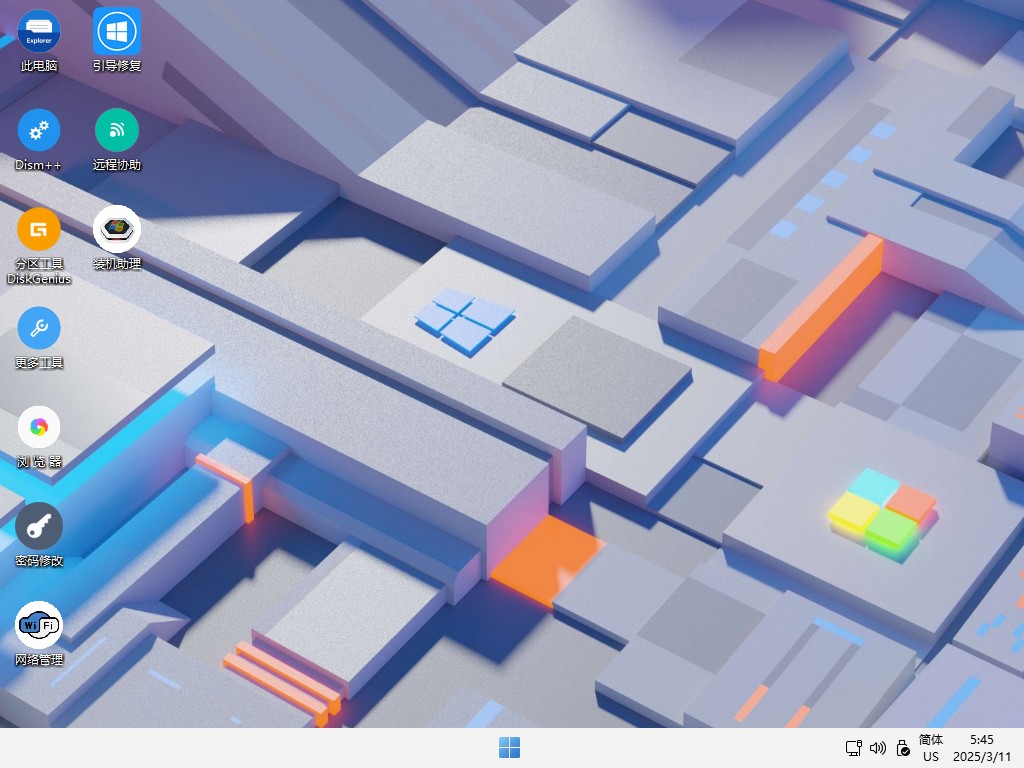The image size is (1024, 768).
Task: Open the 密码修改 key icon
Action: pyautogui.click(x=39, y=527)
